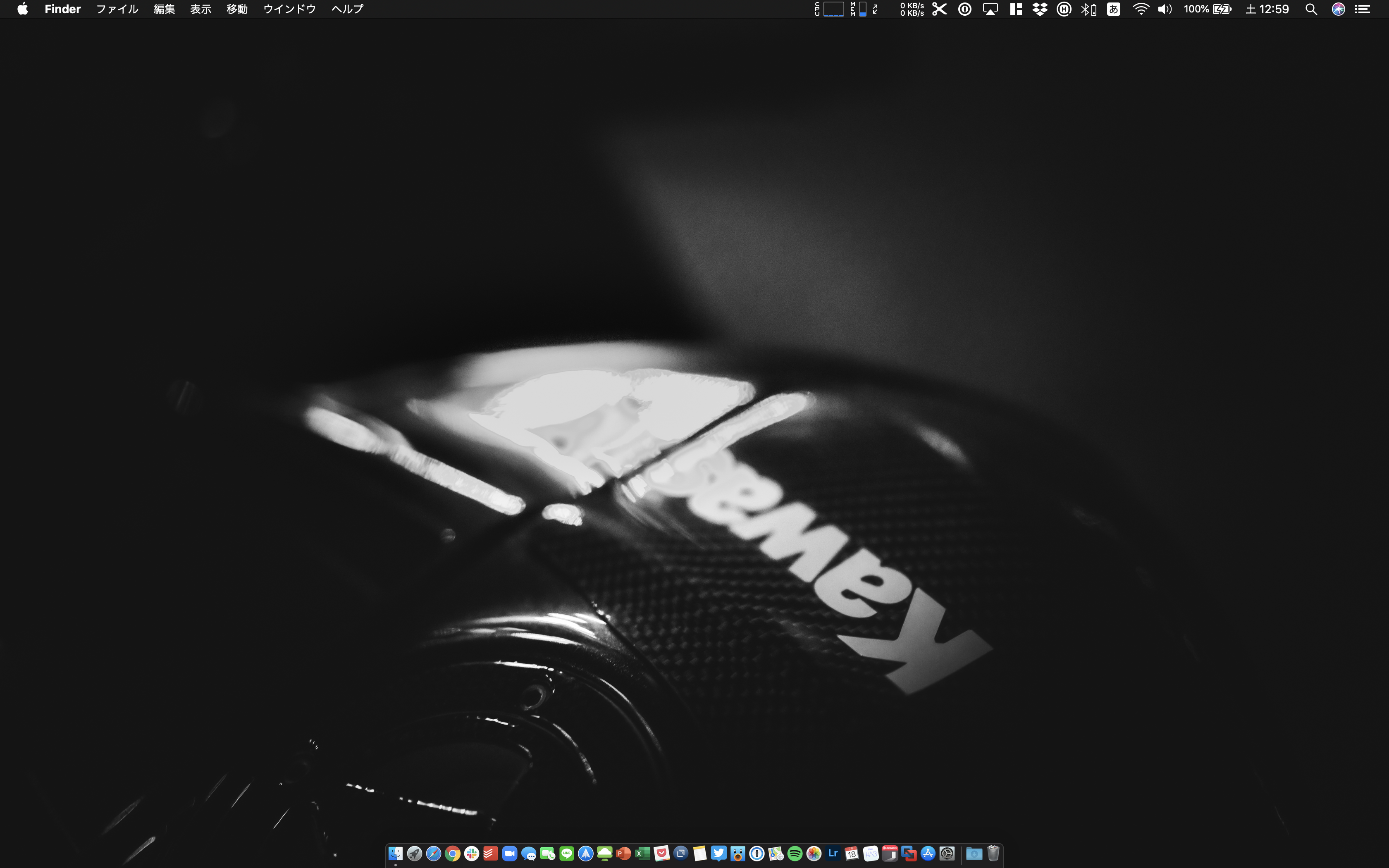Viewport: 1389px width, 868px height.
Task: Open 1Password in the Dock
Action: (757, 854)
